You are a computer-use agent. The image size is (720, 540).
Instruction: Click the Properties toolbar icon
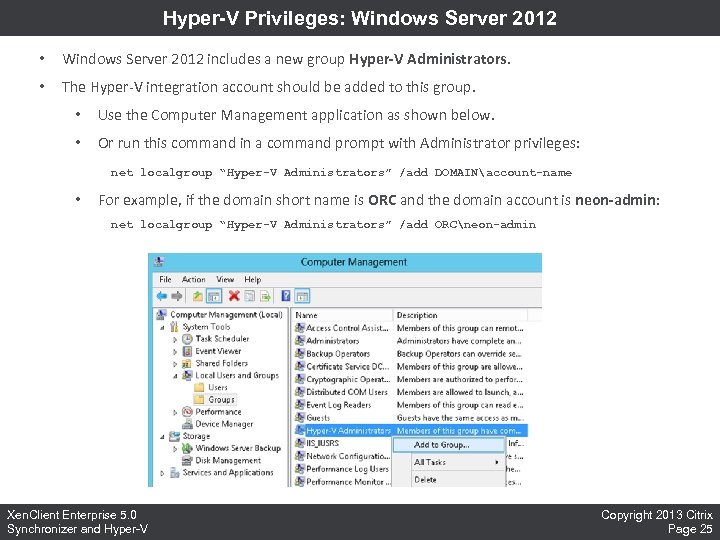click(x=249, y=296)
